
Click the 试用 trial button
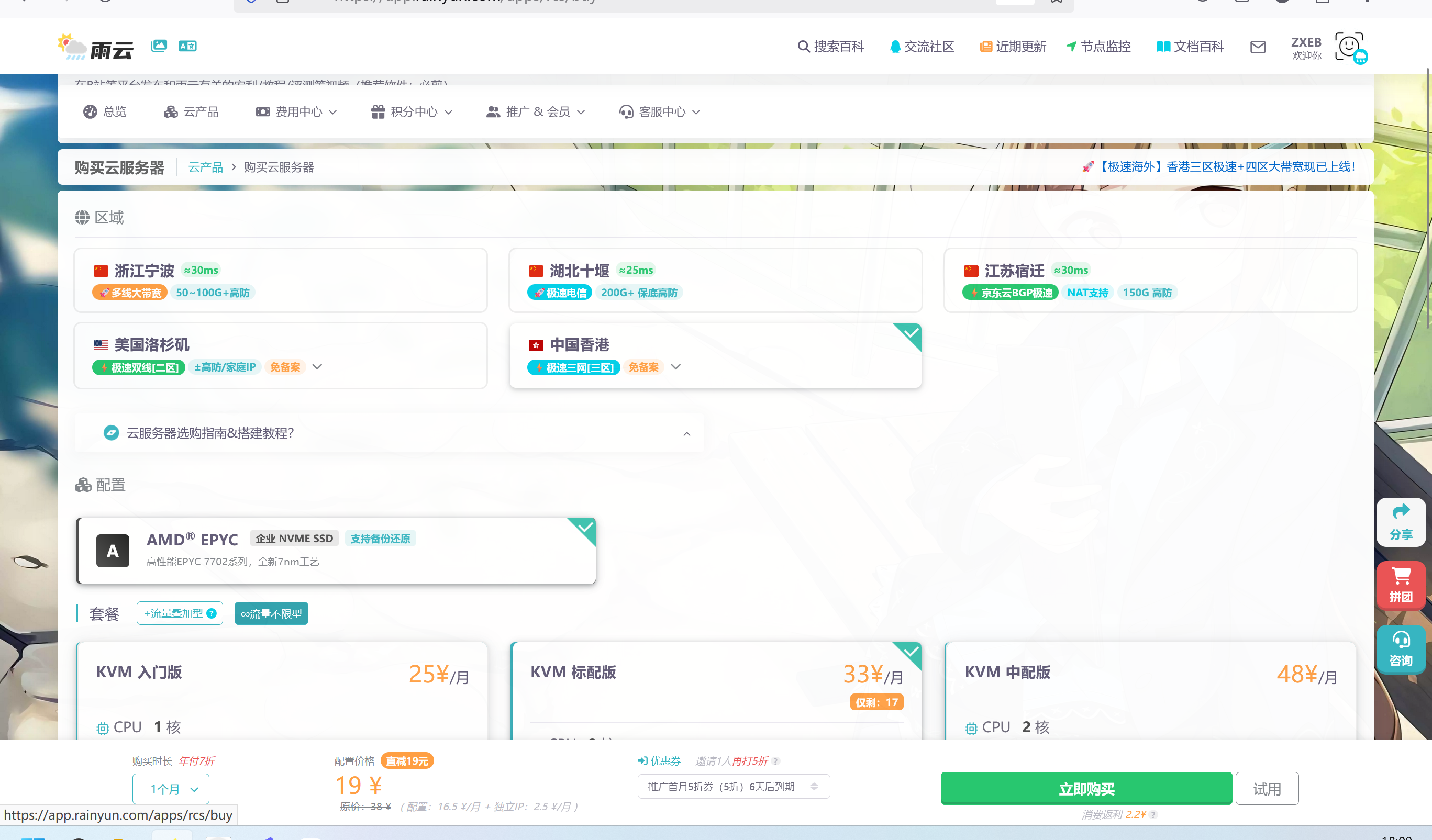click(x=1267, y=788)
